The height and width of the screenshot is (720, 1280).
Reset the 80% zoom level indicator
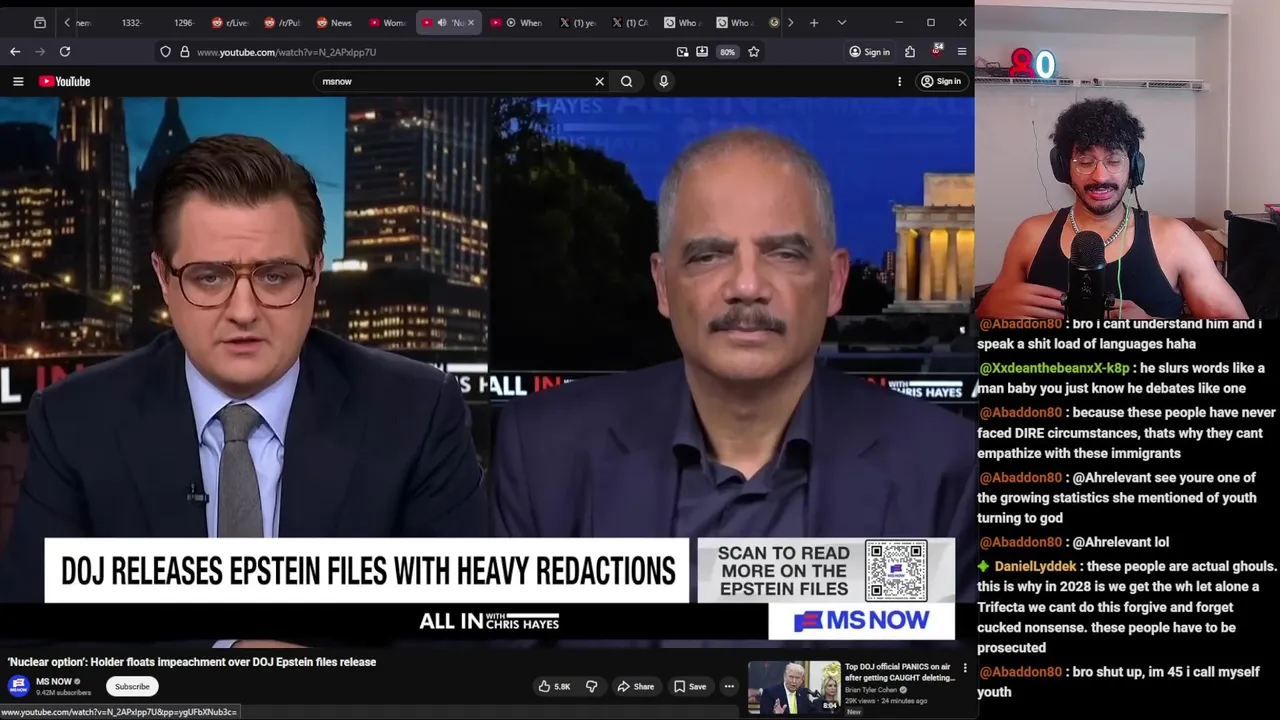click(x=727, y=52)
